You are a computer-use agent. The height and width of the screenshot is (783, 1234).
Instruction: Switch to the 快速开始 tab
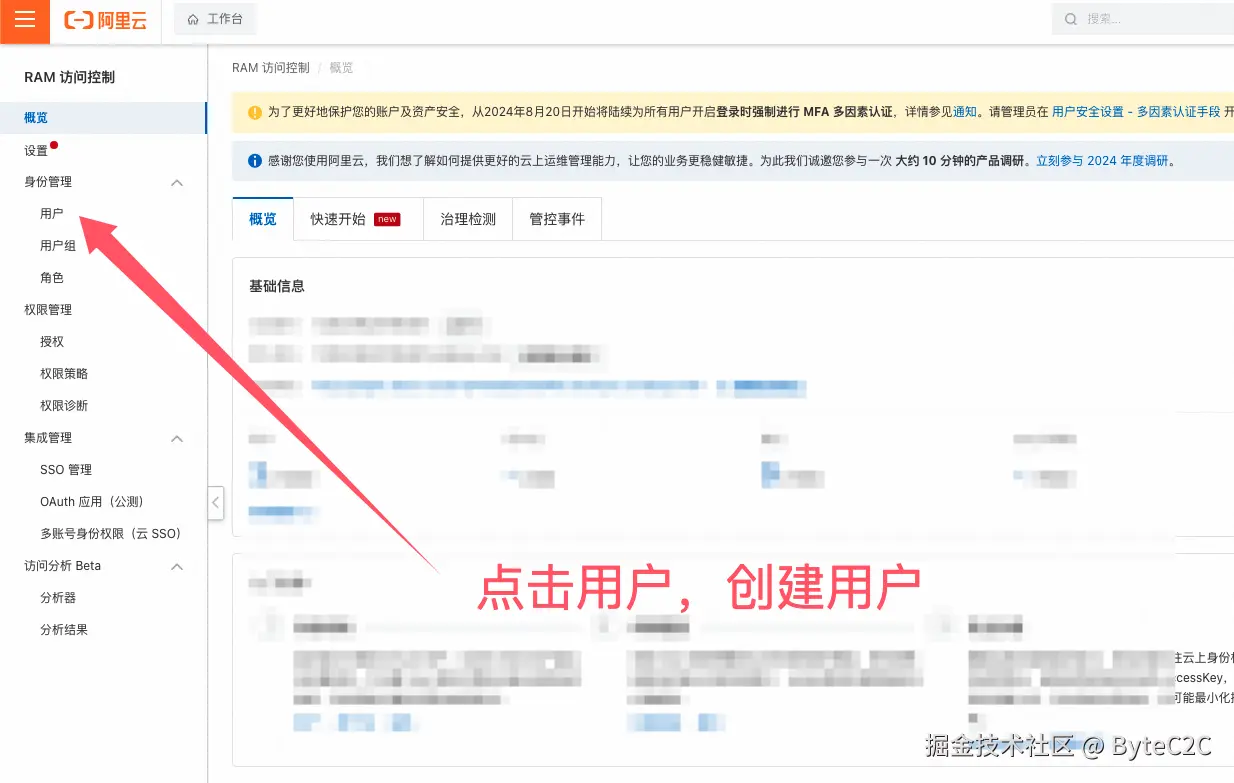click(359, 219)
